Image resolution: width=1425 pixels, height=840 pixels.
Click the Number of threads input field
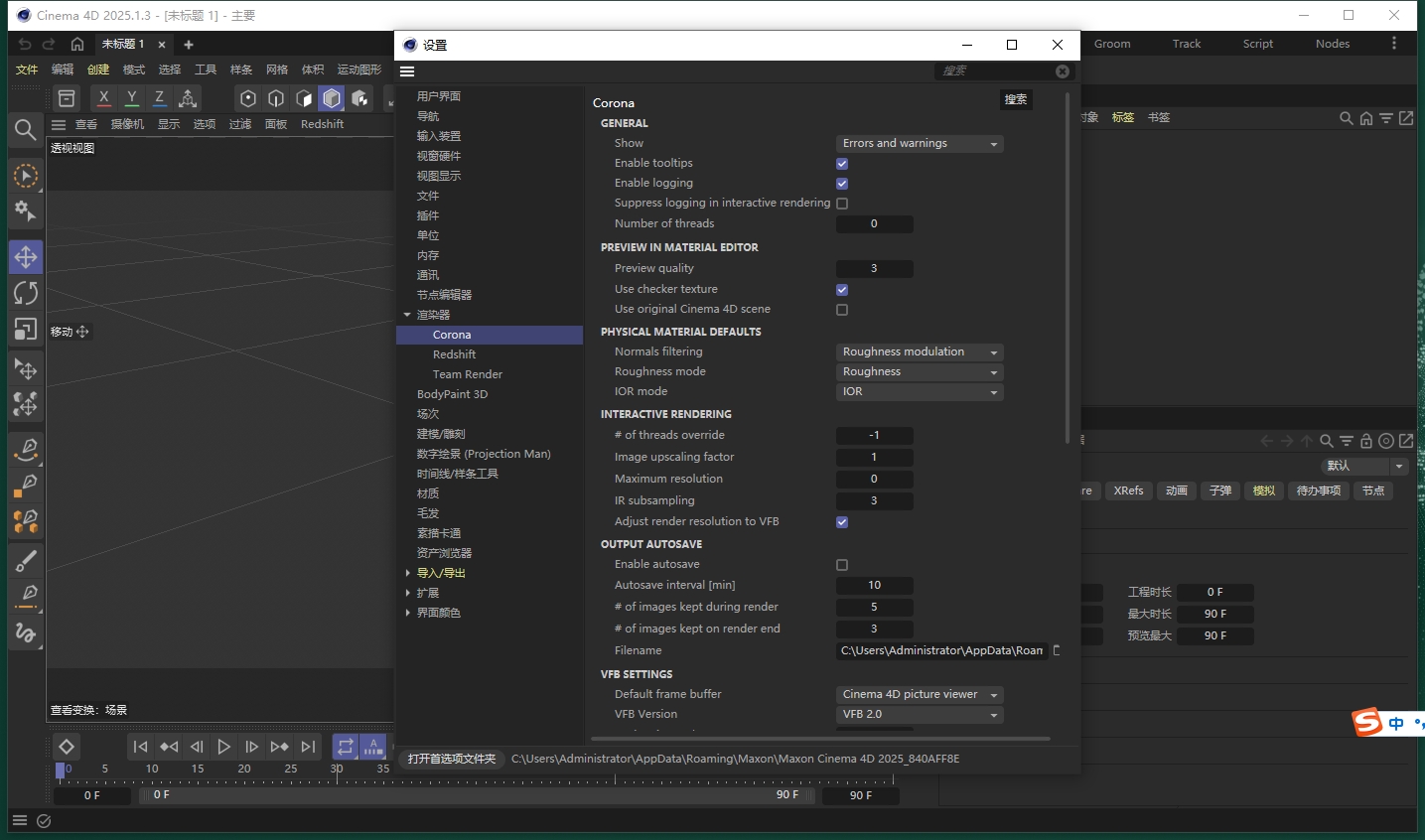(x=874, y=224)
